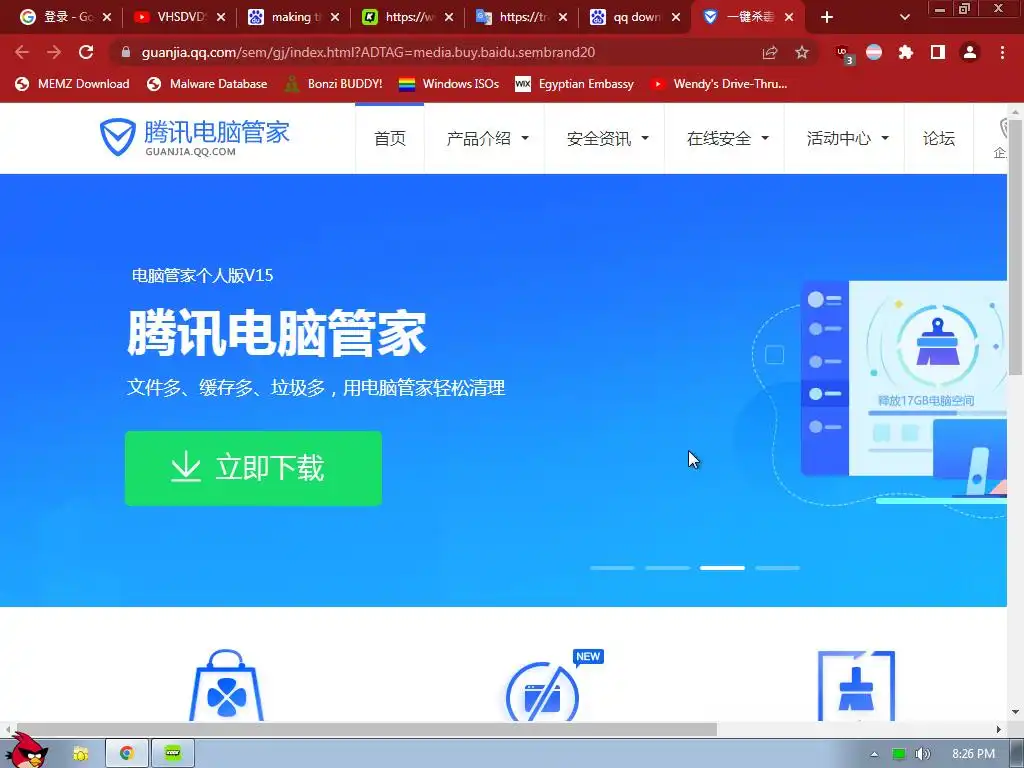Click the padlock site info icon

coord(126,52)
